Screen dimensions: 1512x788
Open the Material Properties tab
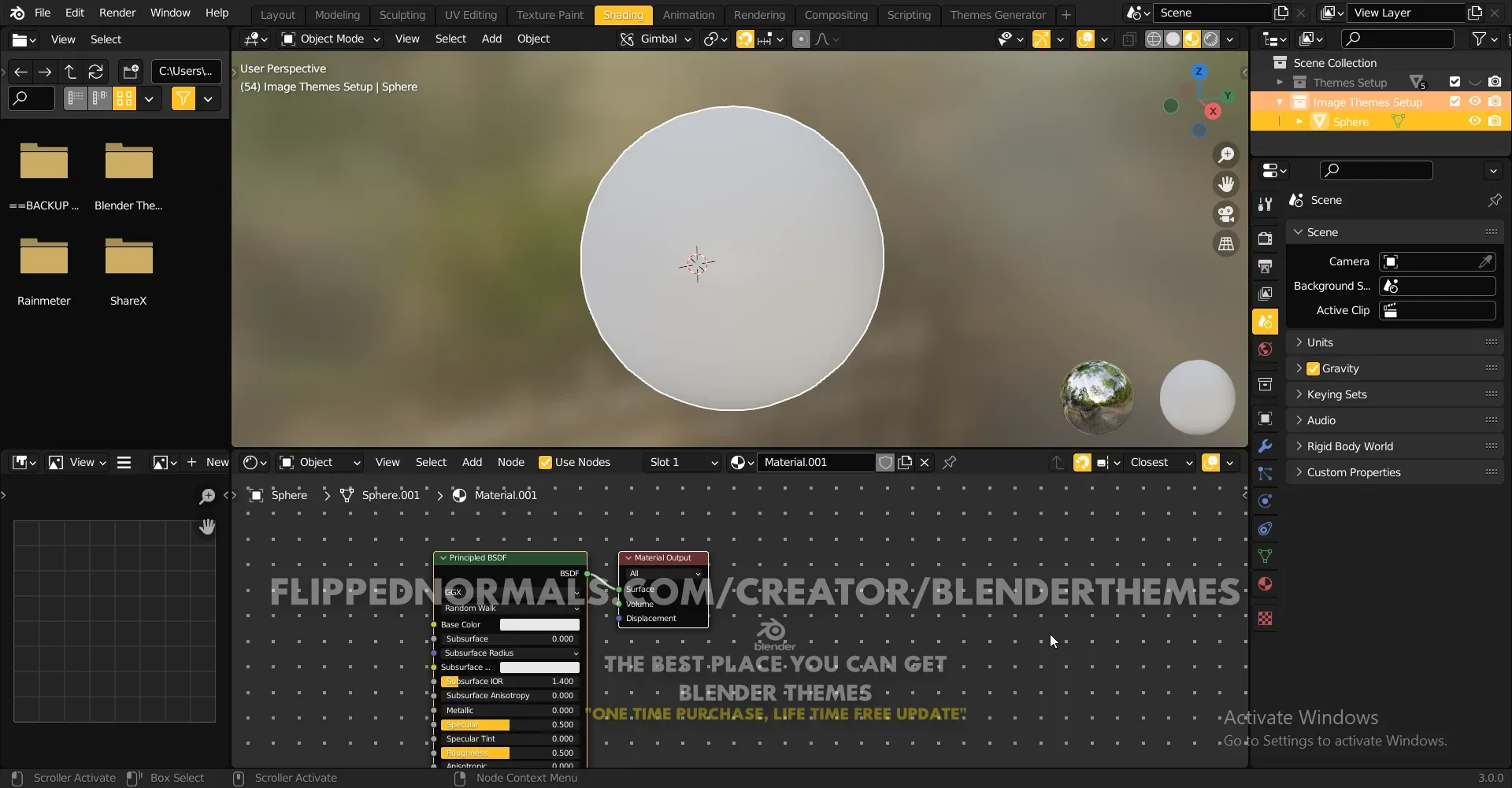click(1266, 583)
